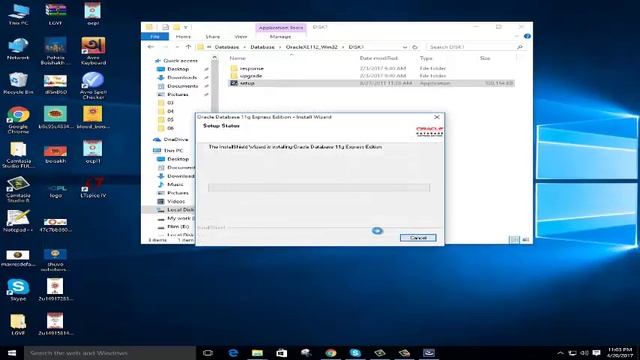Select Downloads under Quick access

point(182,78)
